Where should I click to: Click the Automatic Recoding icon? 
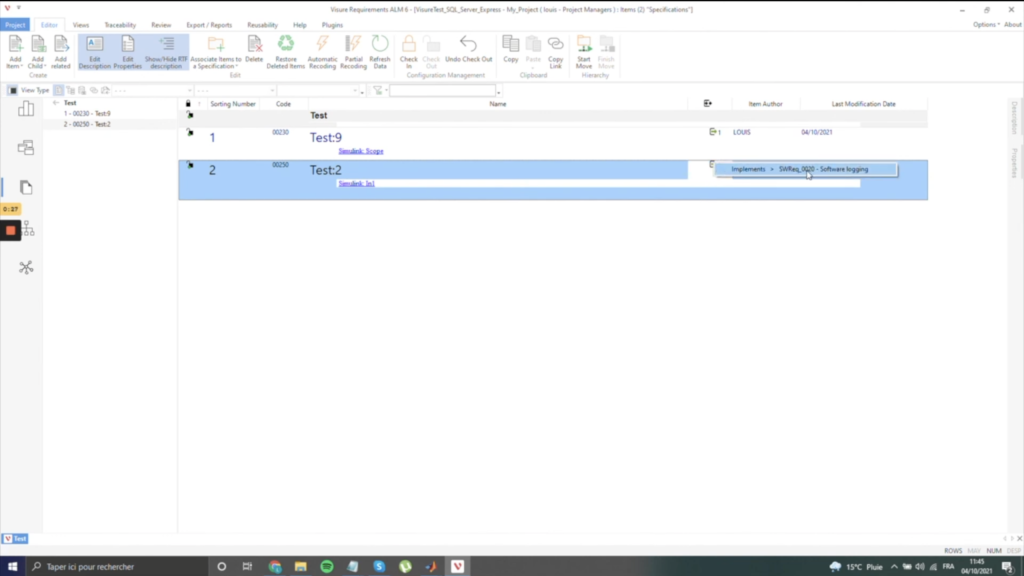point(322,44)
